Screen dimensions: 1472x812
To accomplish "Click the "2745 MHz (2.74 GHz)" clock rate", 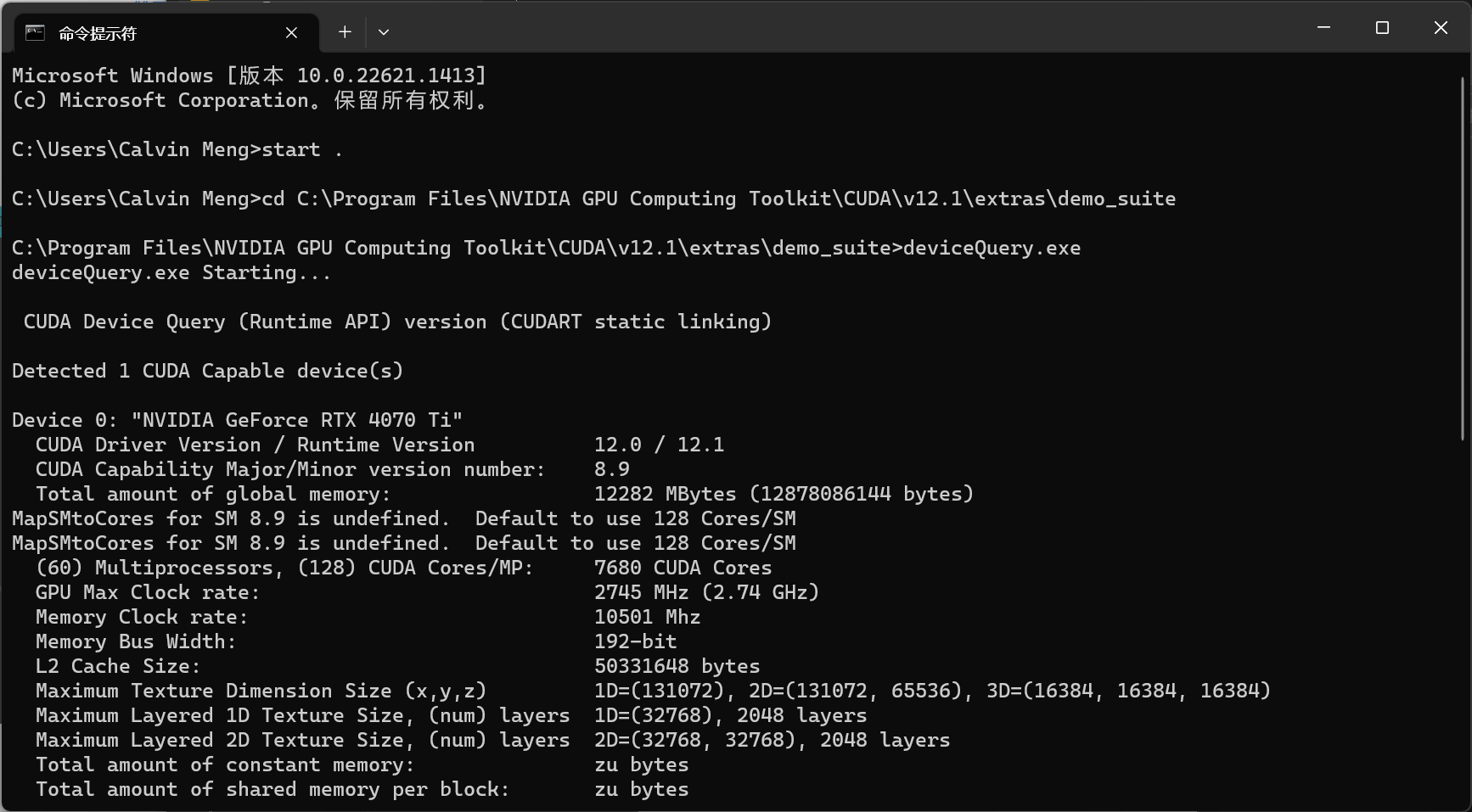I will tap(706, 592).
